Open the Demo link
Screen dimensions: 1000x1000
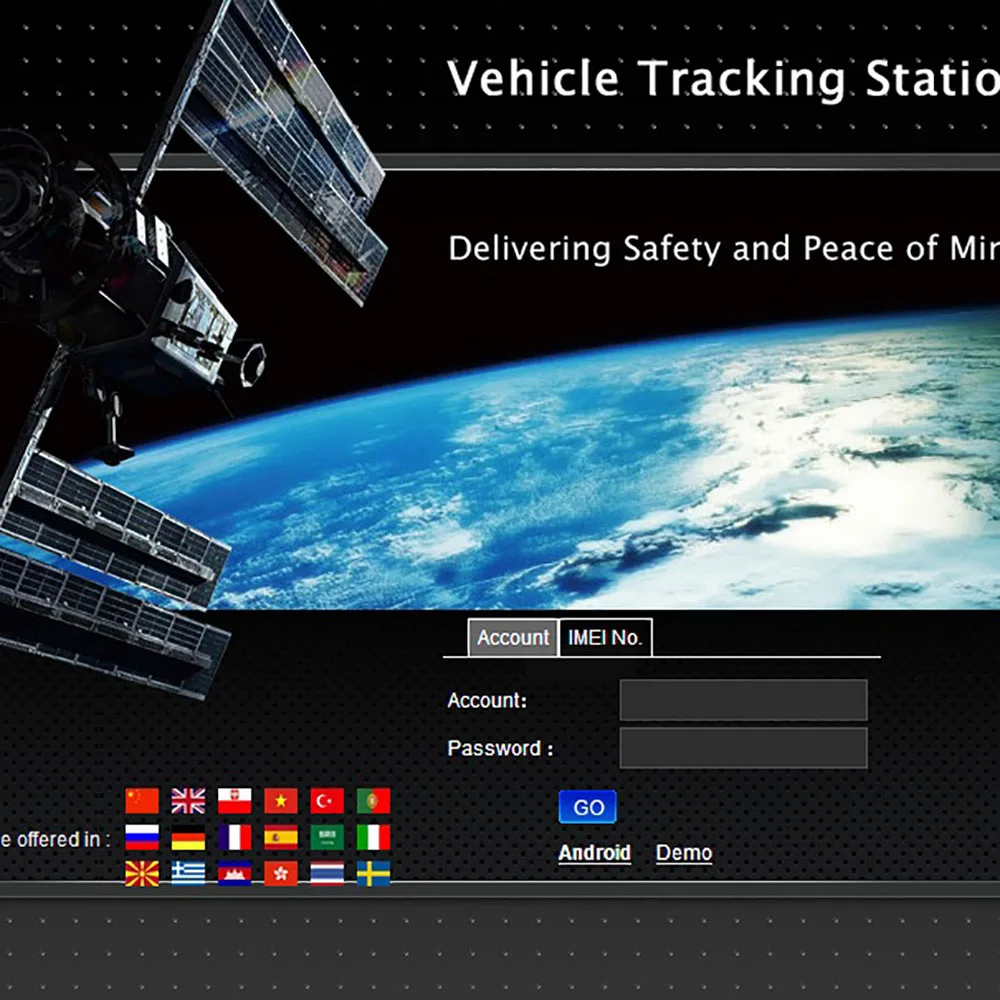pyautogui.click(x=684, y=853)
